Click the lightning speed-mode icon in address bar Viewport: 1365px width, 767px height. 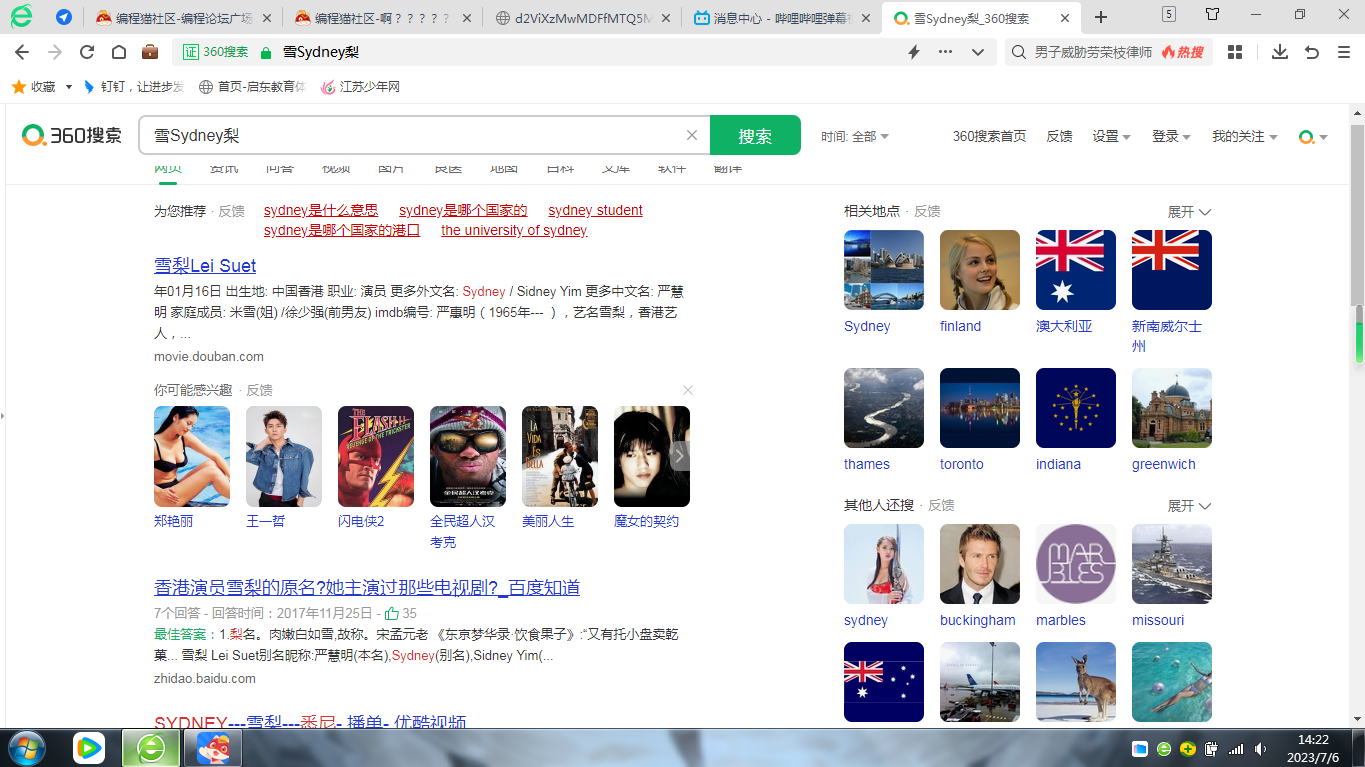913,52
